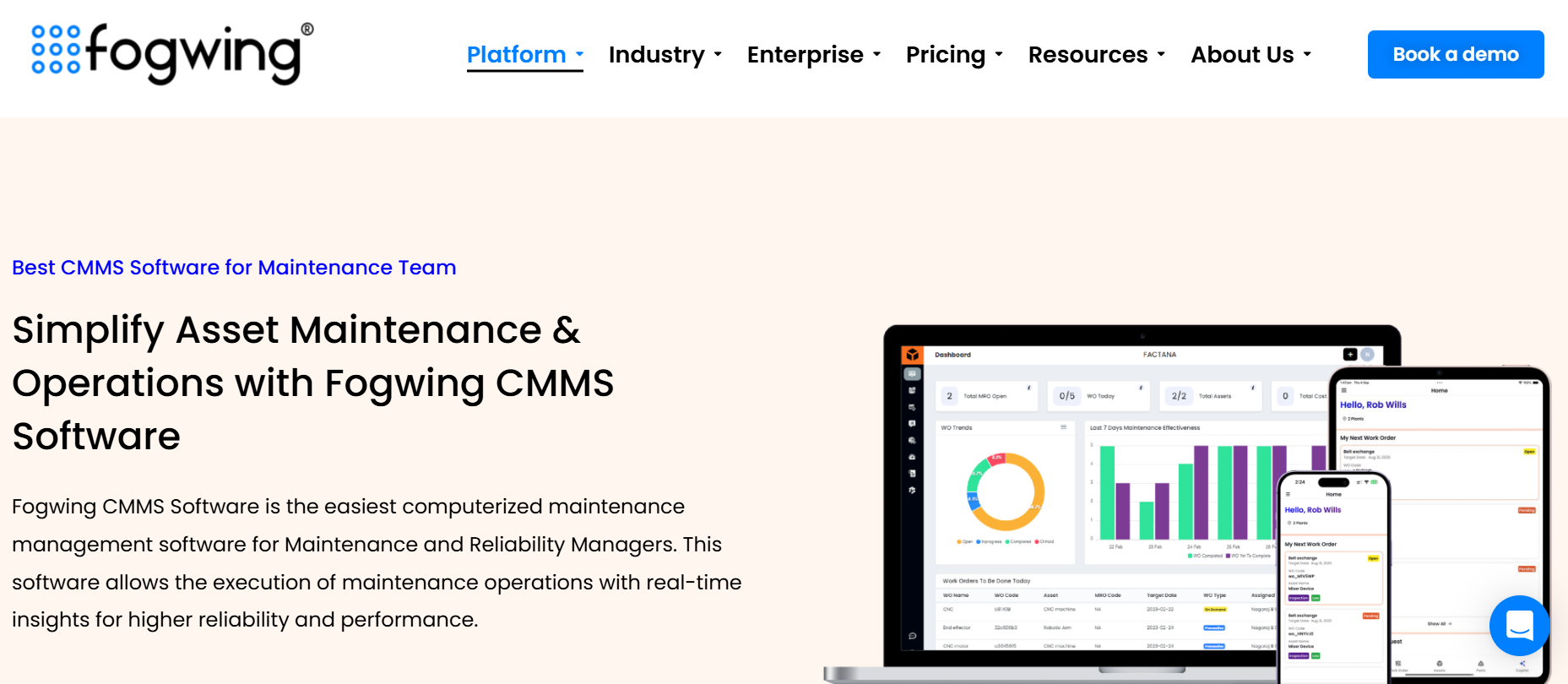
Task: Open the Pricing menu
Action: point(945,55)
